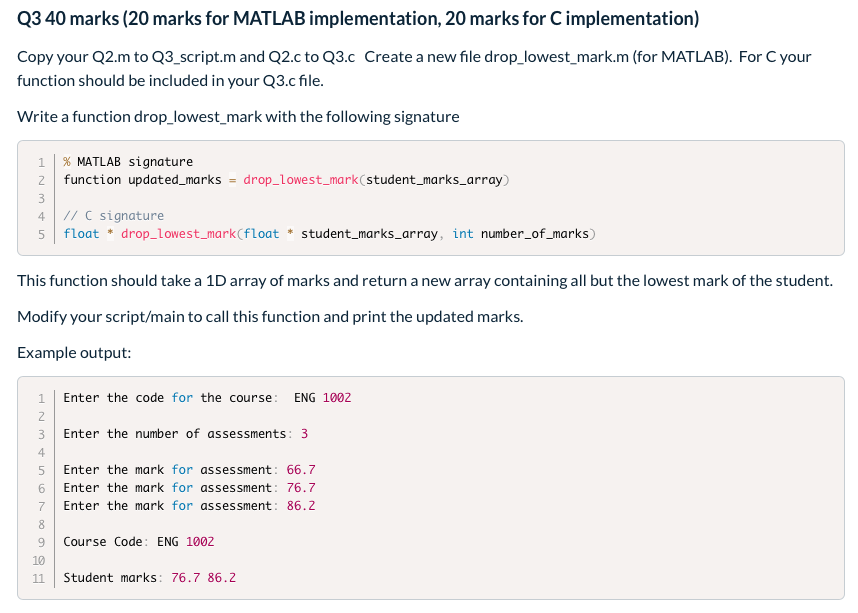The image size is (858, 613).
Task: Click the 'Example output:' label
Action: point(74,352)
